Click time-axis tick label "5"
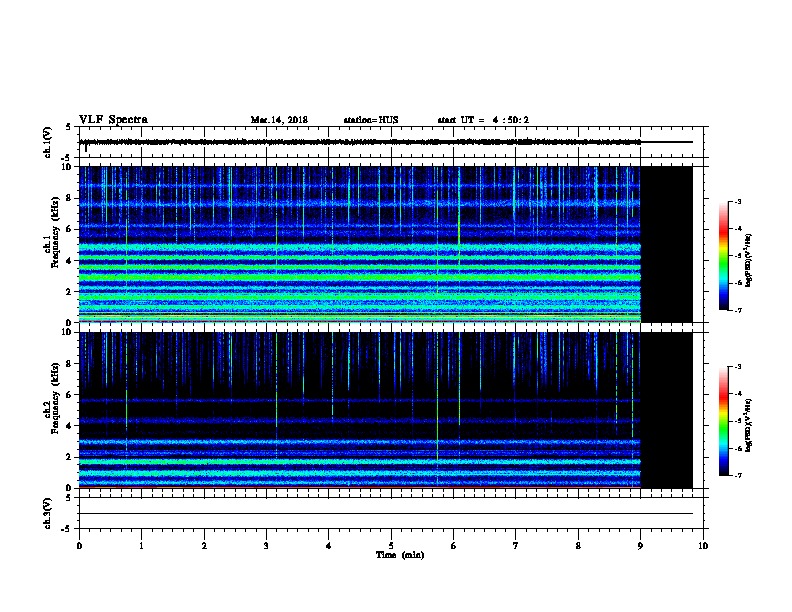This screenshot has height=612, width=792. click(391, 546)
